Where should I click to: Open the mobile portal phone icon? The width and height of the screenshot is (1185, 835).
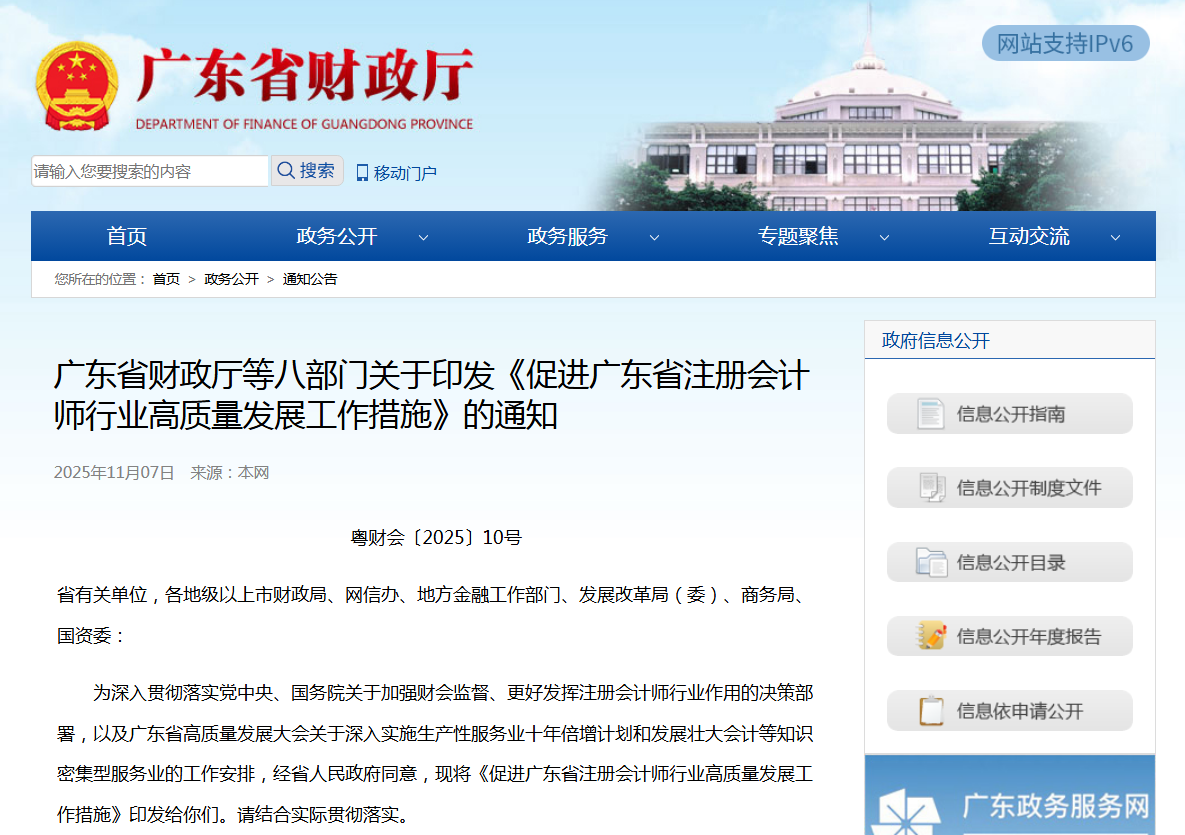[362, 173]
